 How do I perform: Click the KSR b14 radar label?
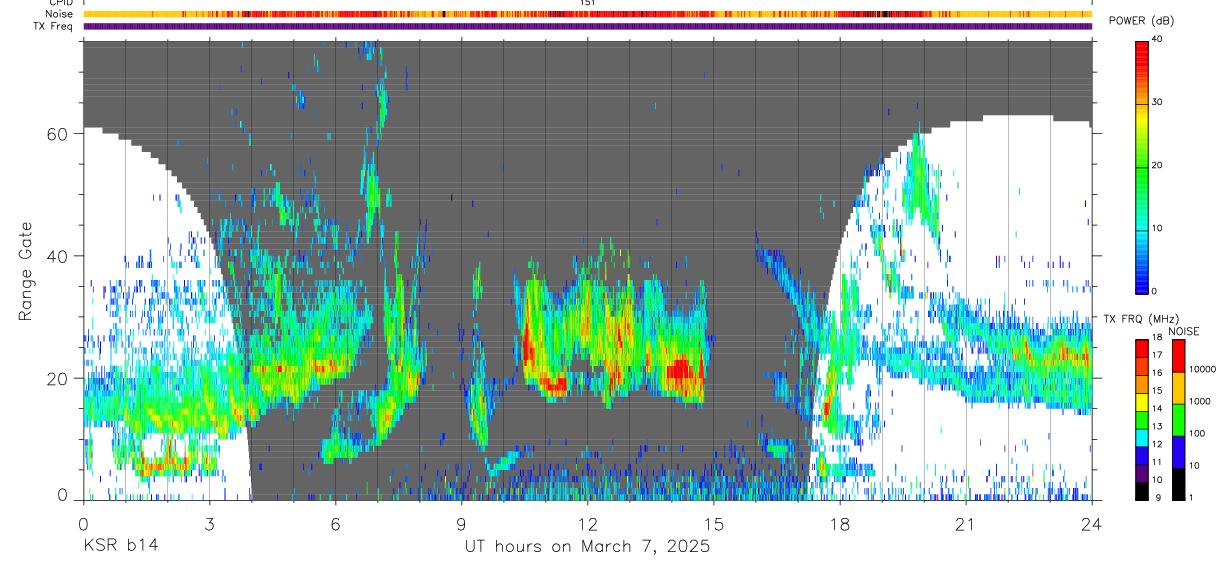pyautogui.click(x=119, y=546)
